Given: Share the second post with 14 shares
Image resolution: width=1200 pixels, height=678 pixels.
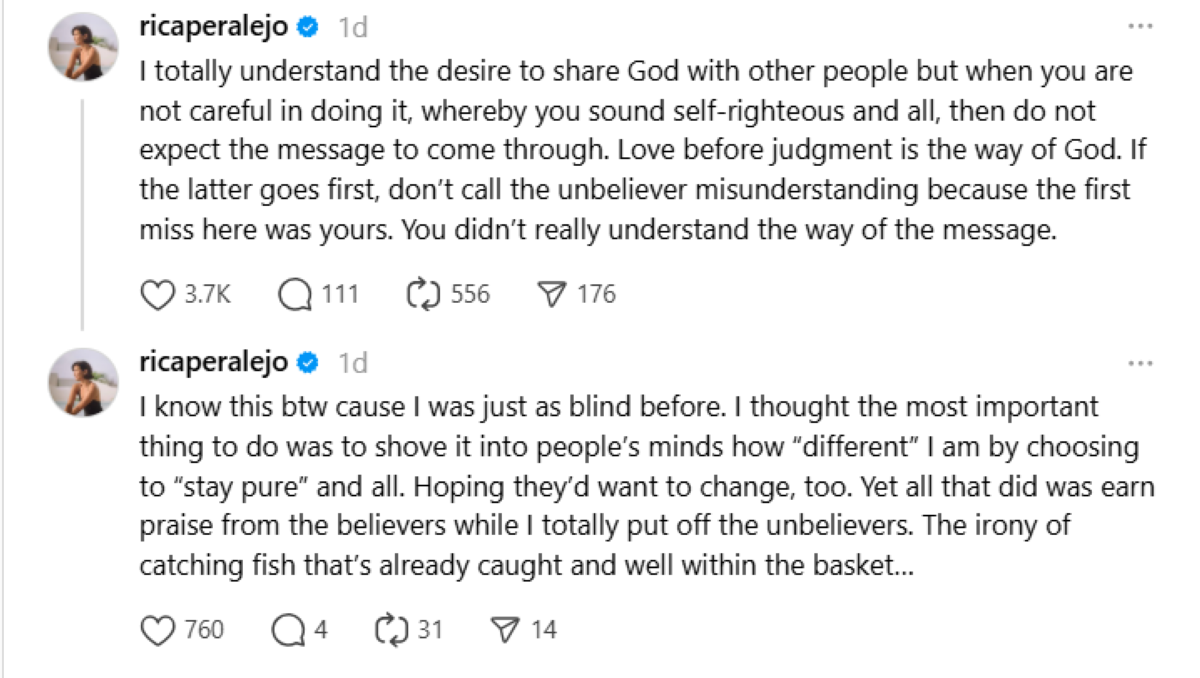Looking at the screenshot, I should (508, 630).
